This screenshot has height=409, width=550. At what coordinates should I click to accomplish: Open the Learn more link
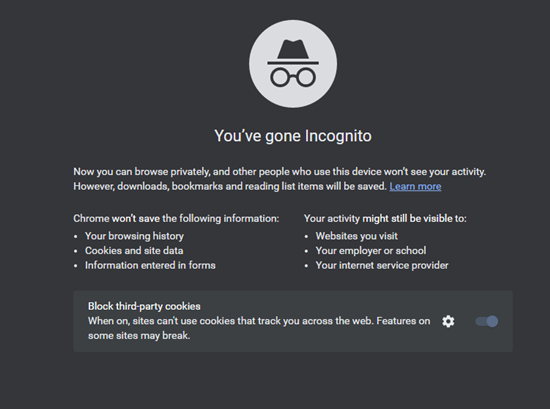pos(415,186)
